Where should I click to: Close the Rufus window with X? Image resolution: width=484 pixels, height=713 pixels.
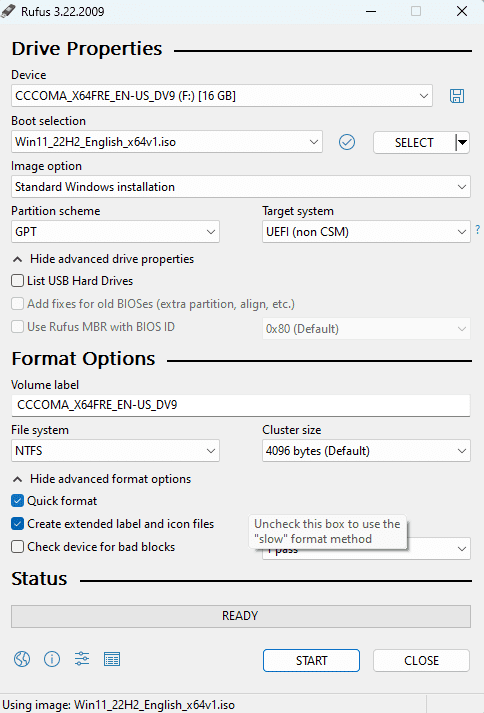click(462, 11)
